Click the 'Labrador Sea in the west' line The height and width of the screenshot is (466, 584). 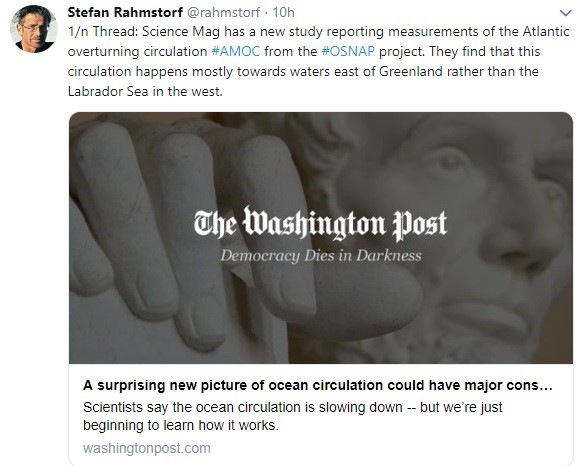point(145,91)
